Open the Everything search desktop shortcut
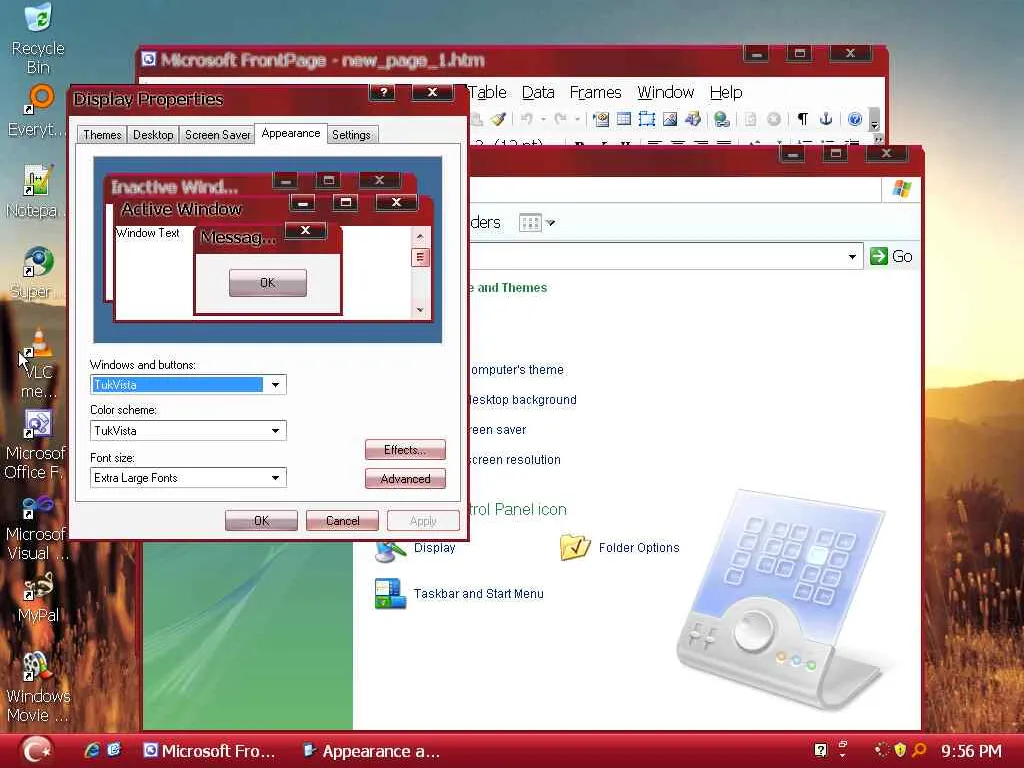This screenshot has height=768, width=1024. (38, 110)
